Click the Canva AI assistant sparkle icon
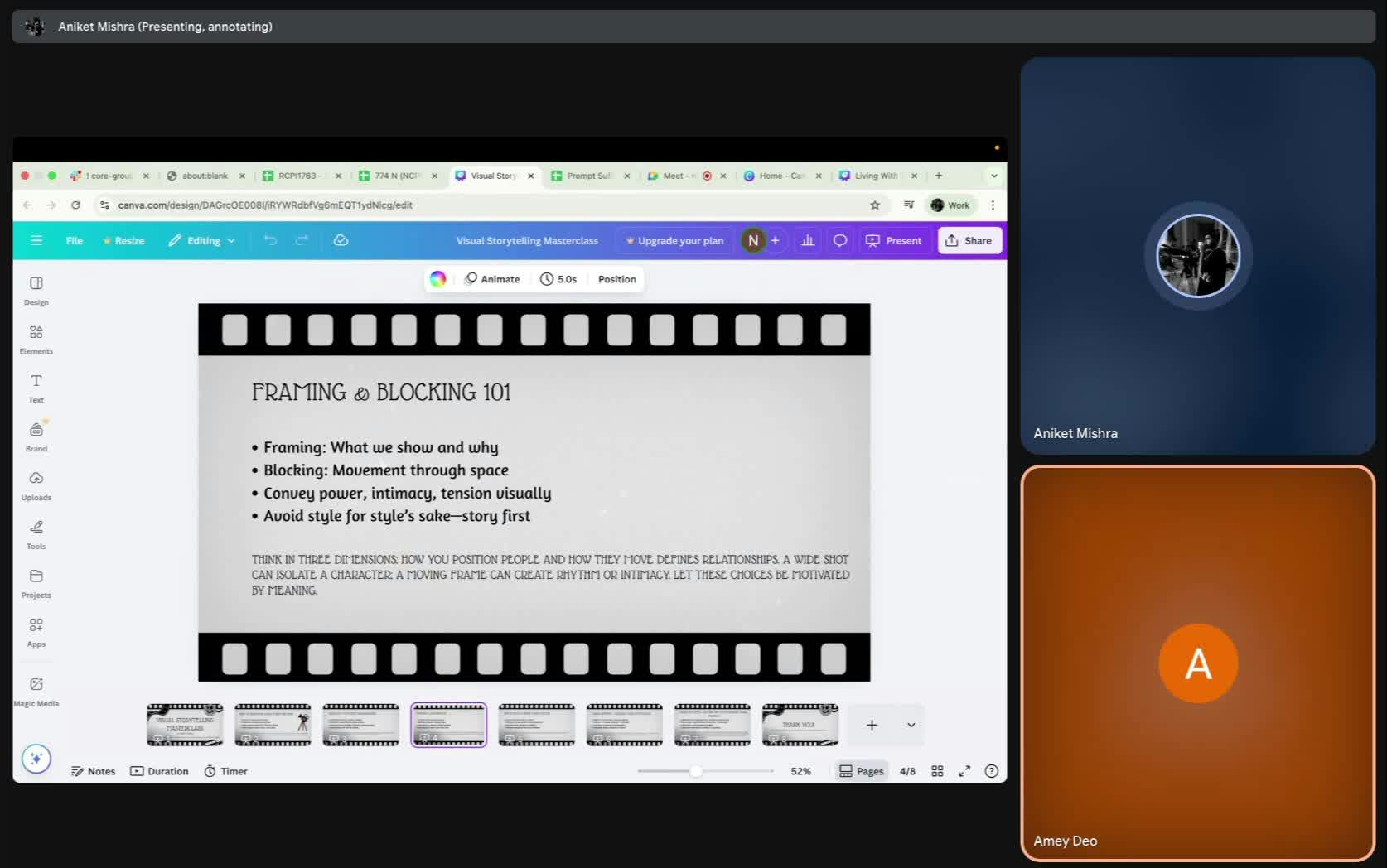1387x868 pixels. [x=36, y=759]
